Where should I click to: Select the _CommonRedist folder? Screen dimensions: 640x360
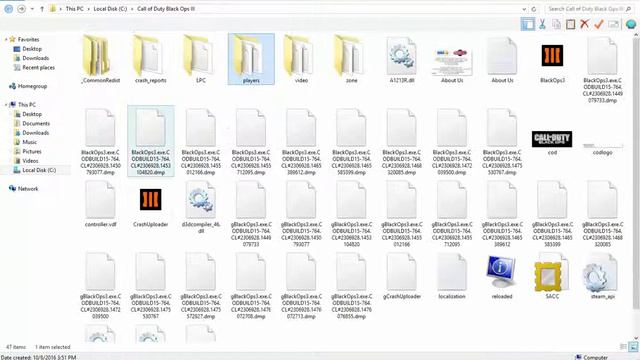(100, 60)
